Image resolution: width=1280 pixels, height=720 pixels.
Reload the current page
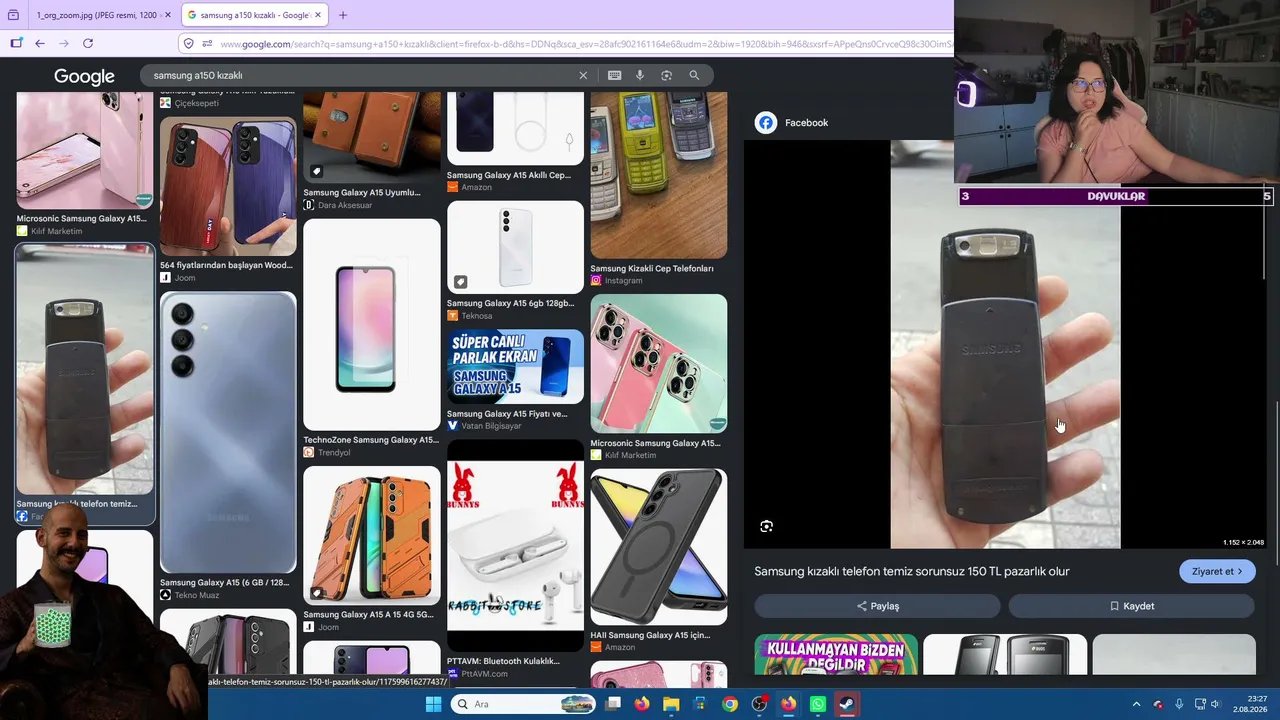pyautogui.click(x=88, y=43)
